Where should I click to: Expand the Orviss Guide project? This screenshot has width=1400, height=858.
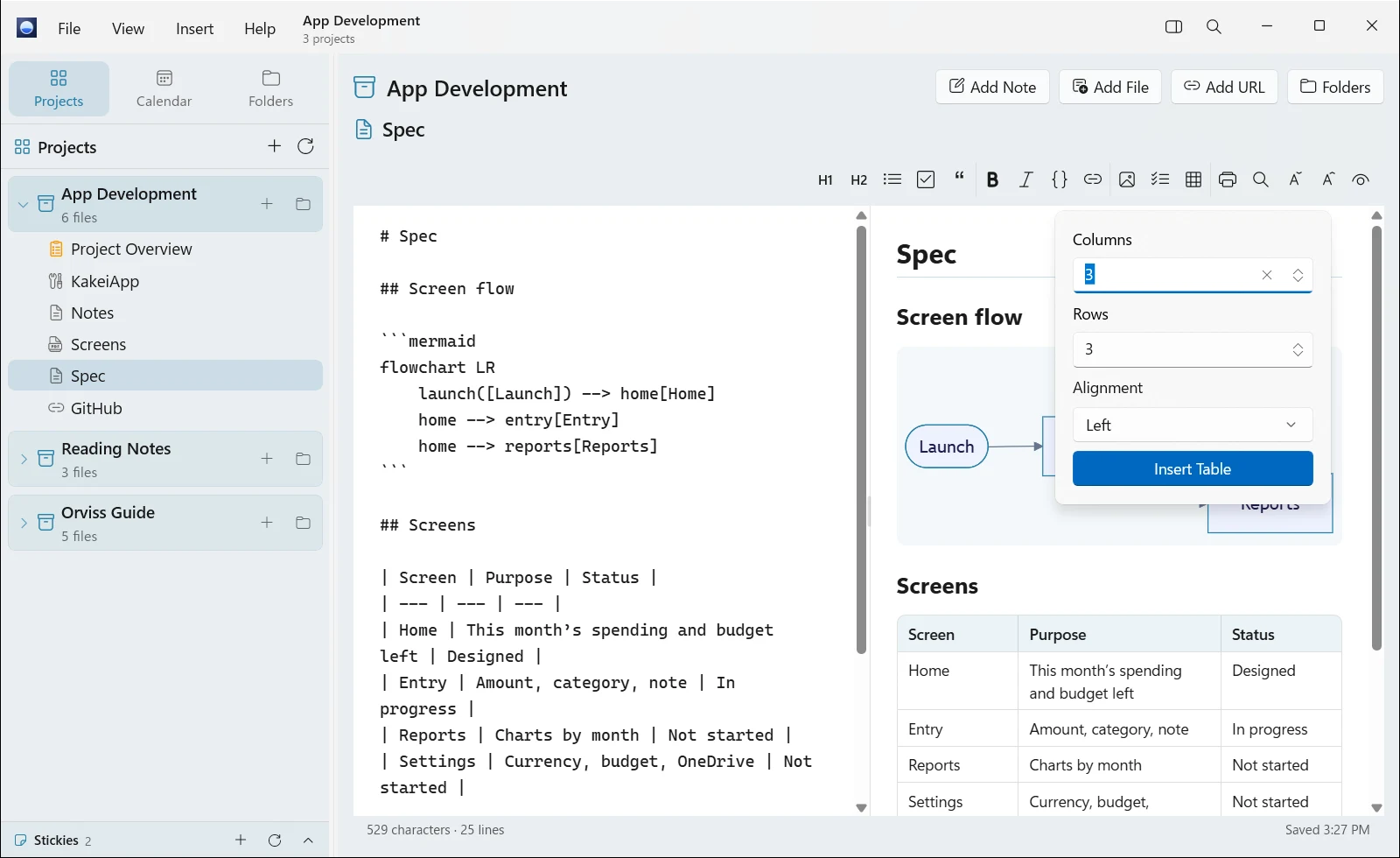pos(24,523)
